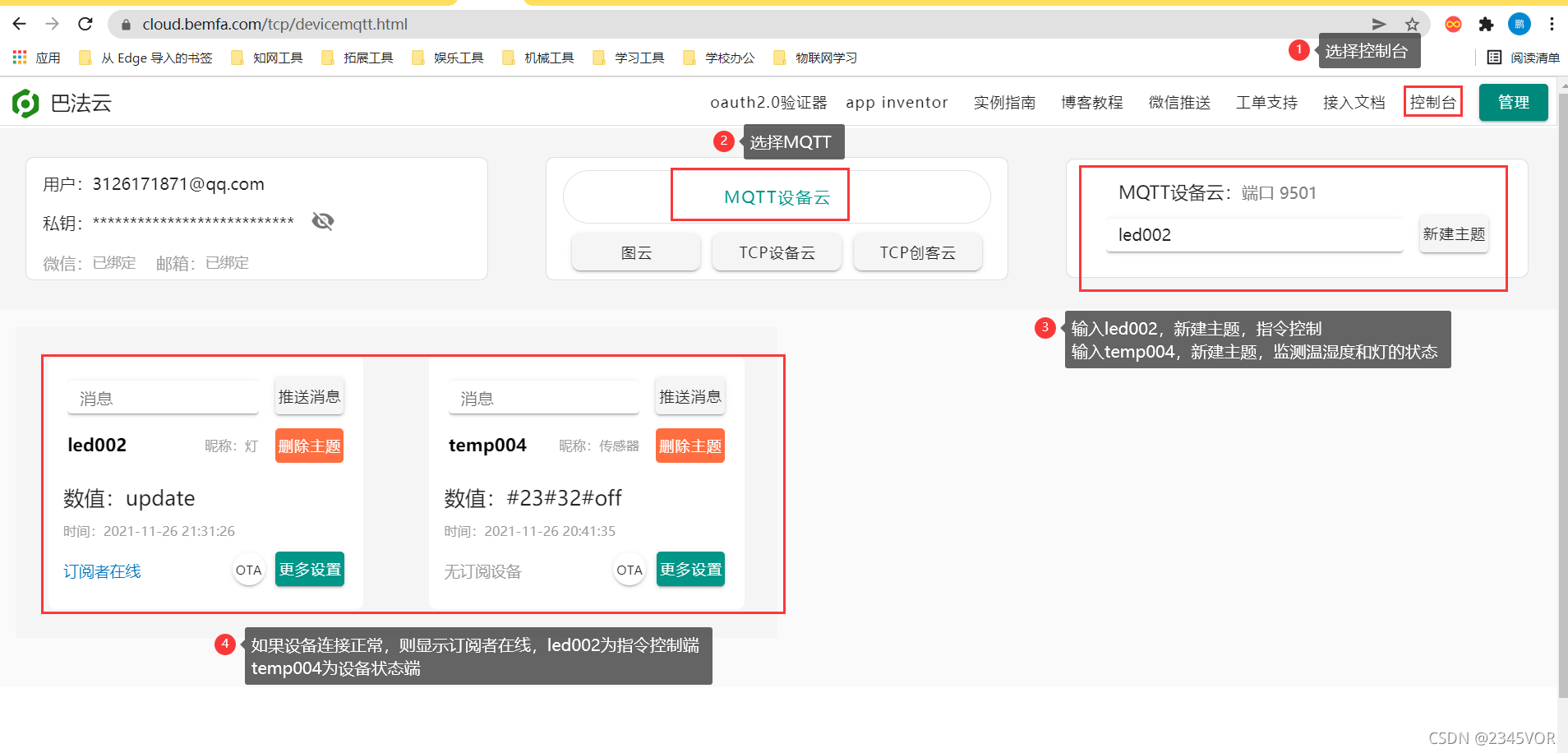Open the browser profile avatar
The image size is (1568, 753).
point(1519,25)
